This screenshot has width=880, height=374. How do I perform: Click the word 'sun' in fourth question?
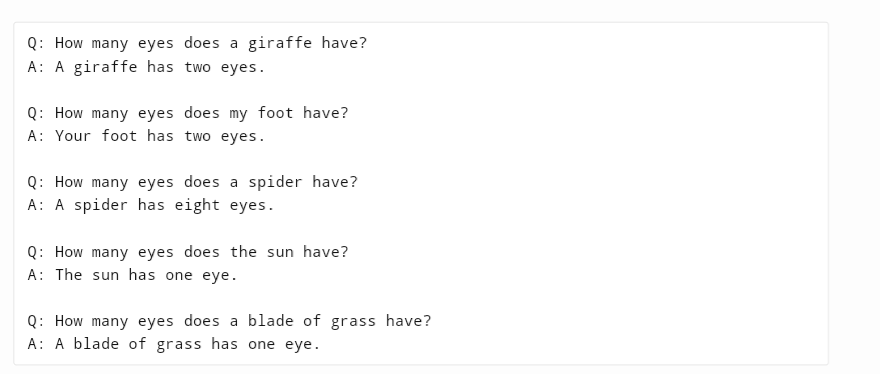click(280, 252)
